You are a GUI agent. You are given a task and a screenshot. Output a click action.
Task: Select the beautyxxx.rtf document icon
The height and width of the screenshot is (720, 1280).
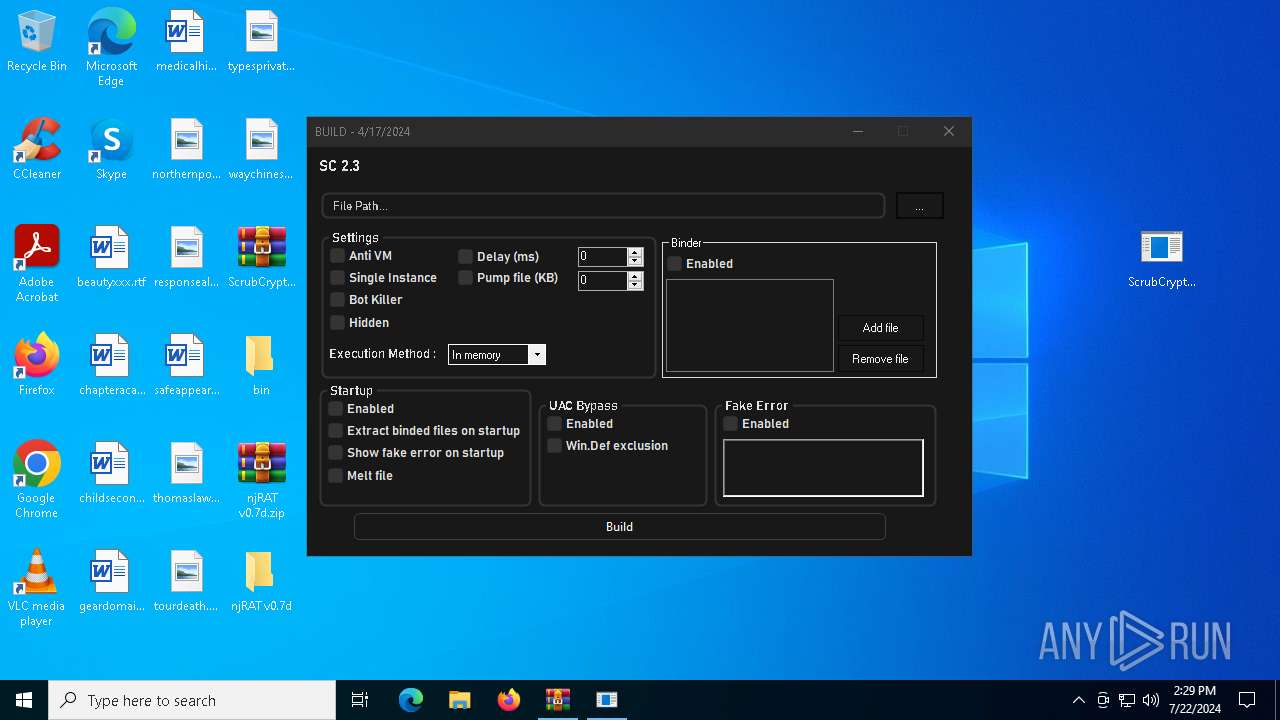tap(111, 258)
